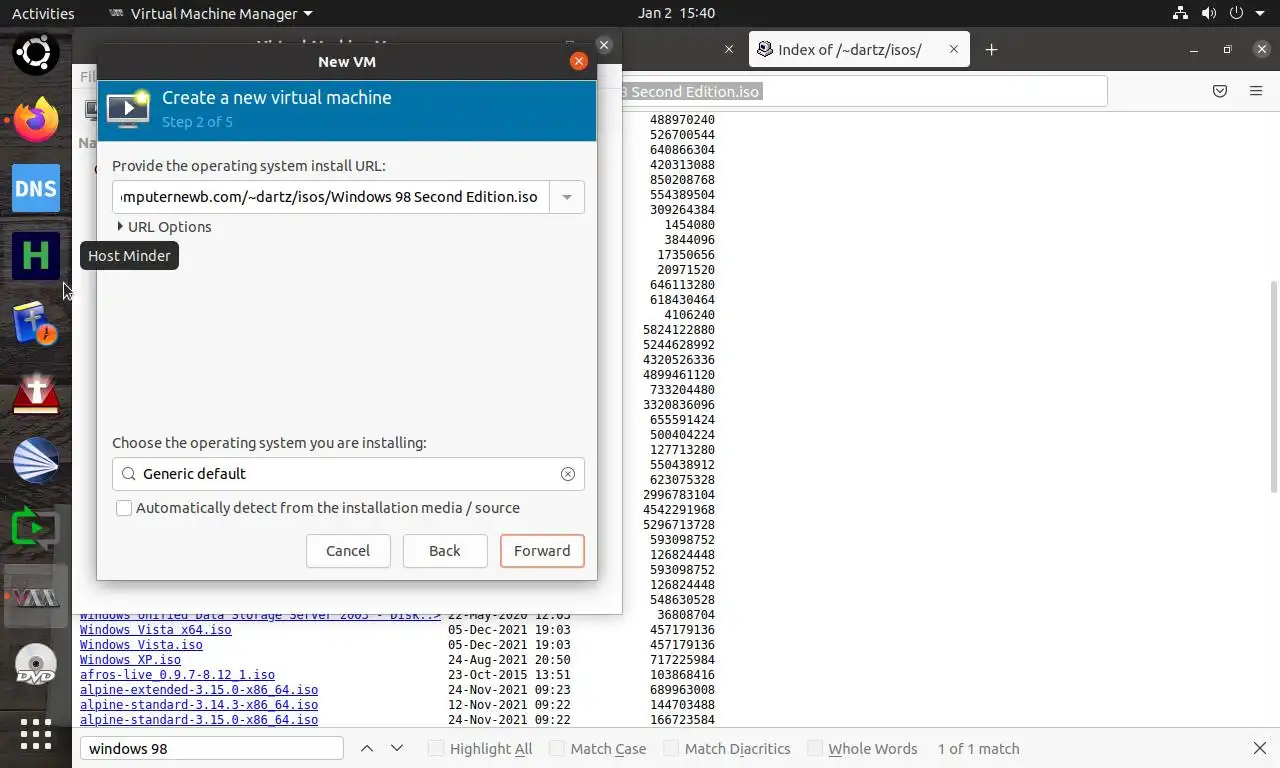
Task: Open the install URL history dropdown
Action: click(x=567, y=197)
